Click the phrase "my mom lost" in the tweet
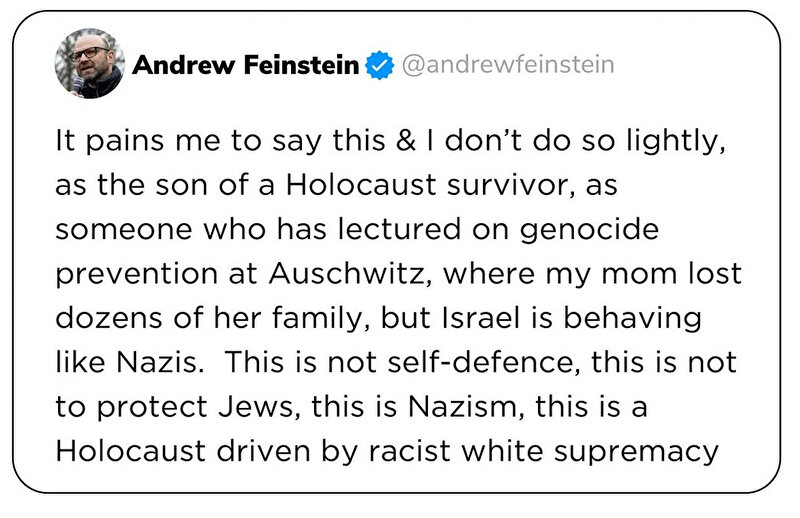800x518 pixels. [x=643, y=274]
